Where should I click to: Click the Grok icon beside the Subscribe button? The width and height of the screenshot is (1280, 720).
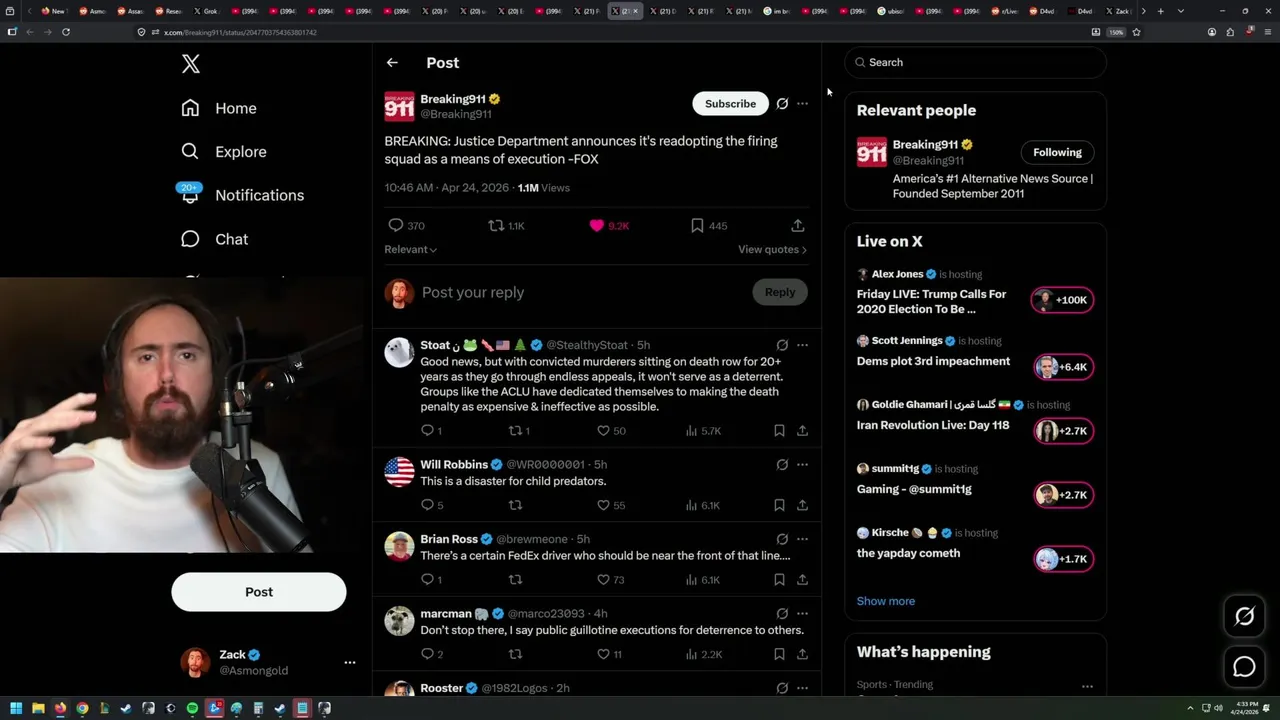pos(782,103)
